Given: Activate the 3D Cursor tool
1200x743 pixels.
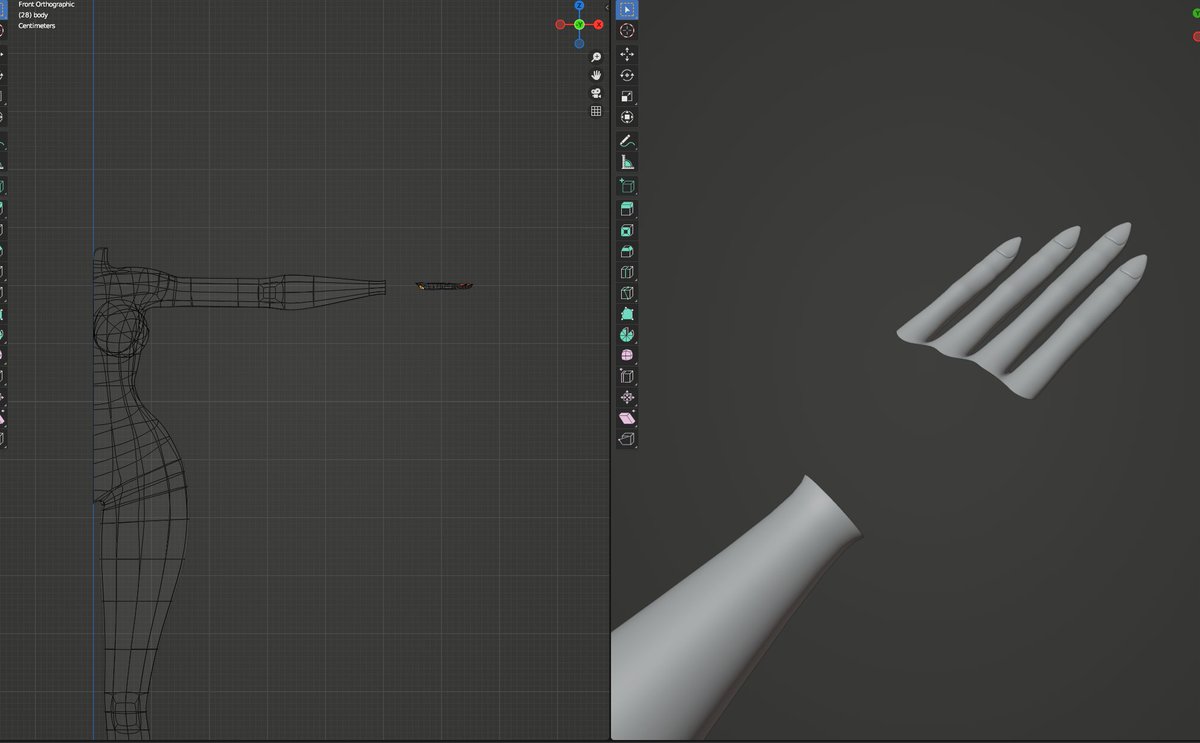Looking at the screenshot, I should tap(627, 30).
